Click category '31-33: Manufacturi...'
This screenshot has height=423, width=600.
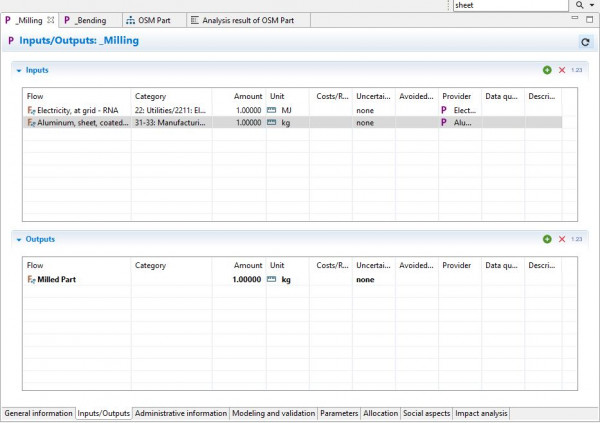[170, 122]
